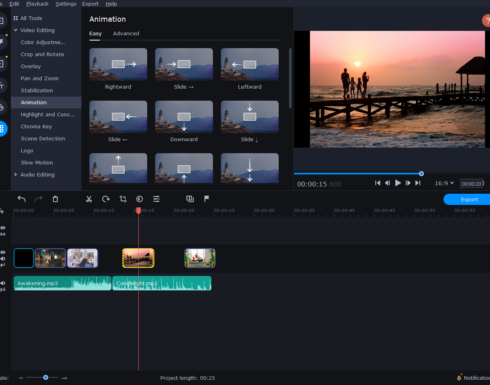Click the animation panel scrollbar
The width and height of the screenshot is (490, 385).
(290, 78)
